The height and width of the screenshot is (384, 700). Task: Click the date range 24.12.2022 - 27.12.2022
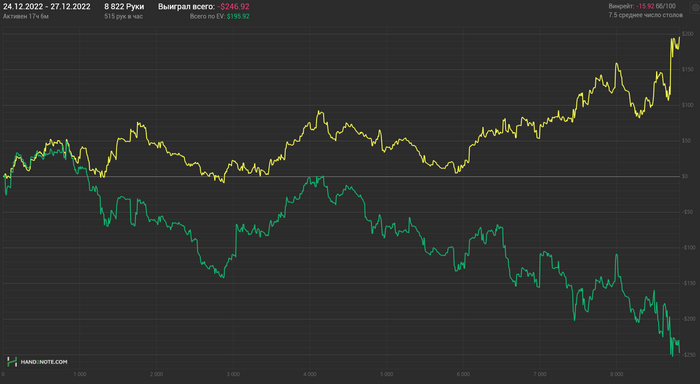point(46,7)
